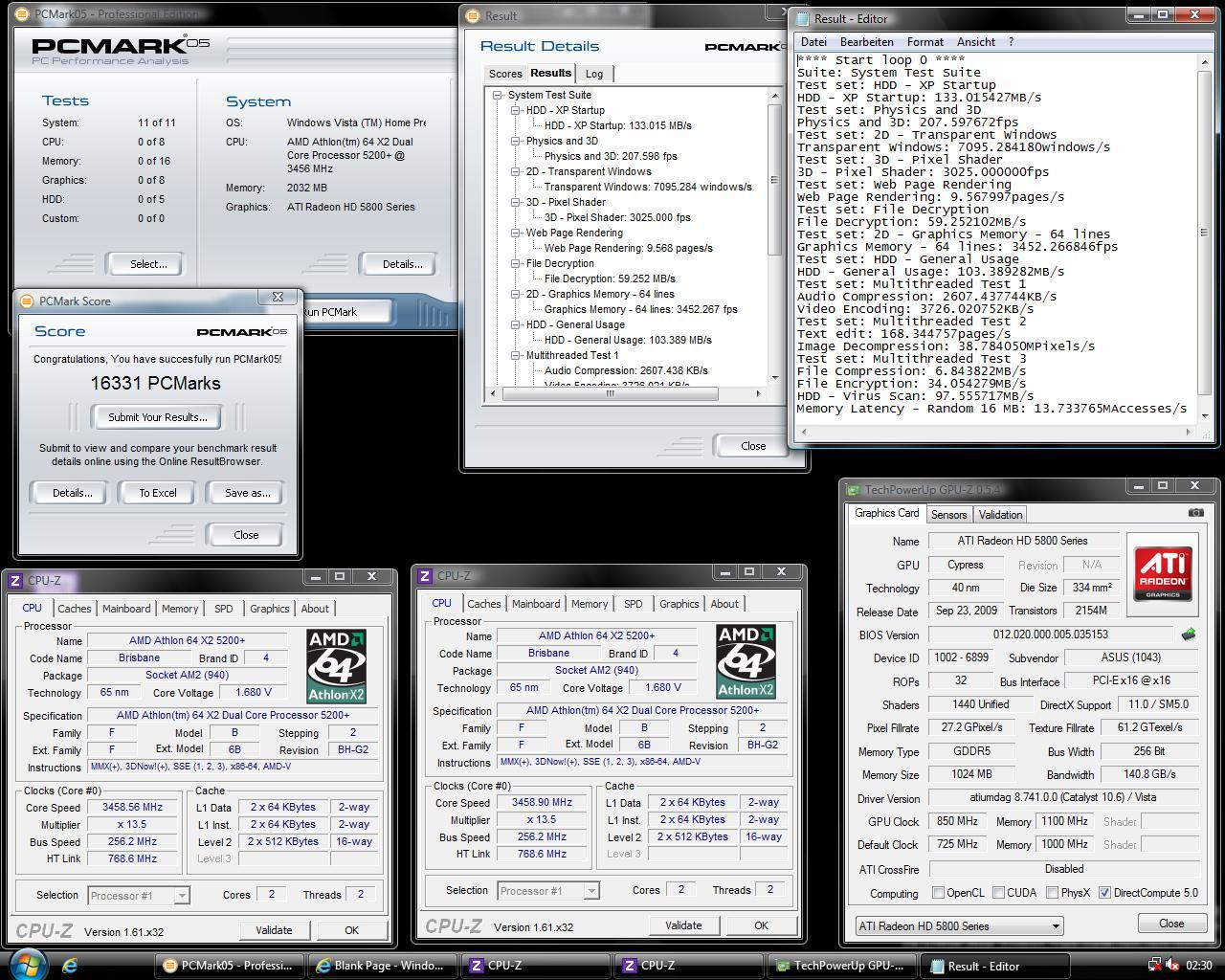The width and height of the screenshot is (1225, 980).
Task: Open Processor #1 dropdown in right CPU-Z
Action: [x=548, y=891]
